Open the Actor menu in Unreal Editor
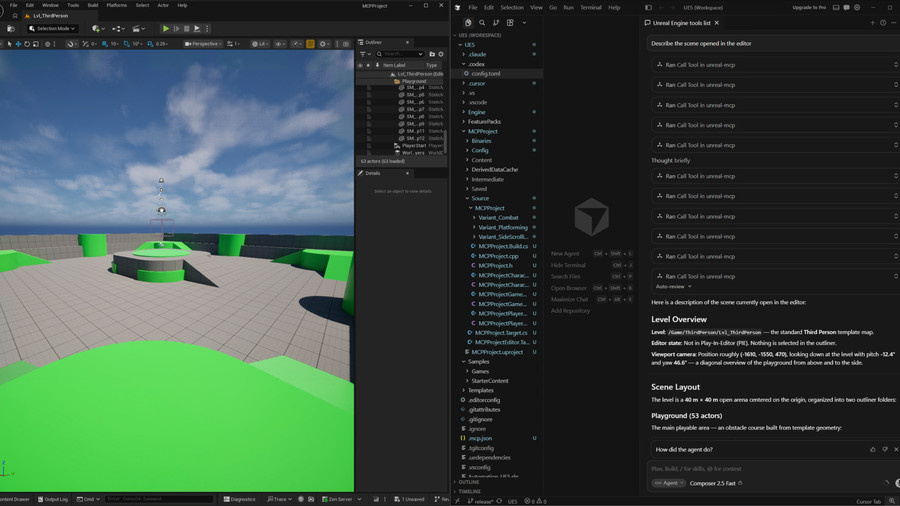 [x=163, y=5]
